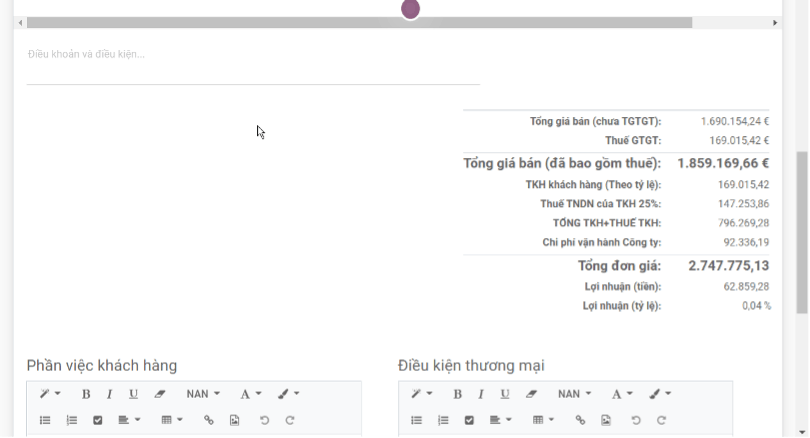Screen dimensions: 810x438
Task: Open highlight brush color dropdown in Điều kiện thương mại editor
Action: [660, 394]
